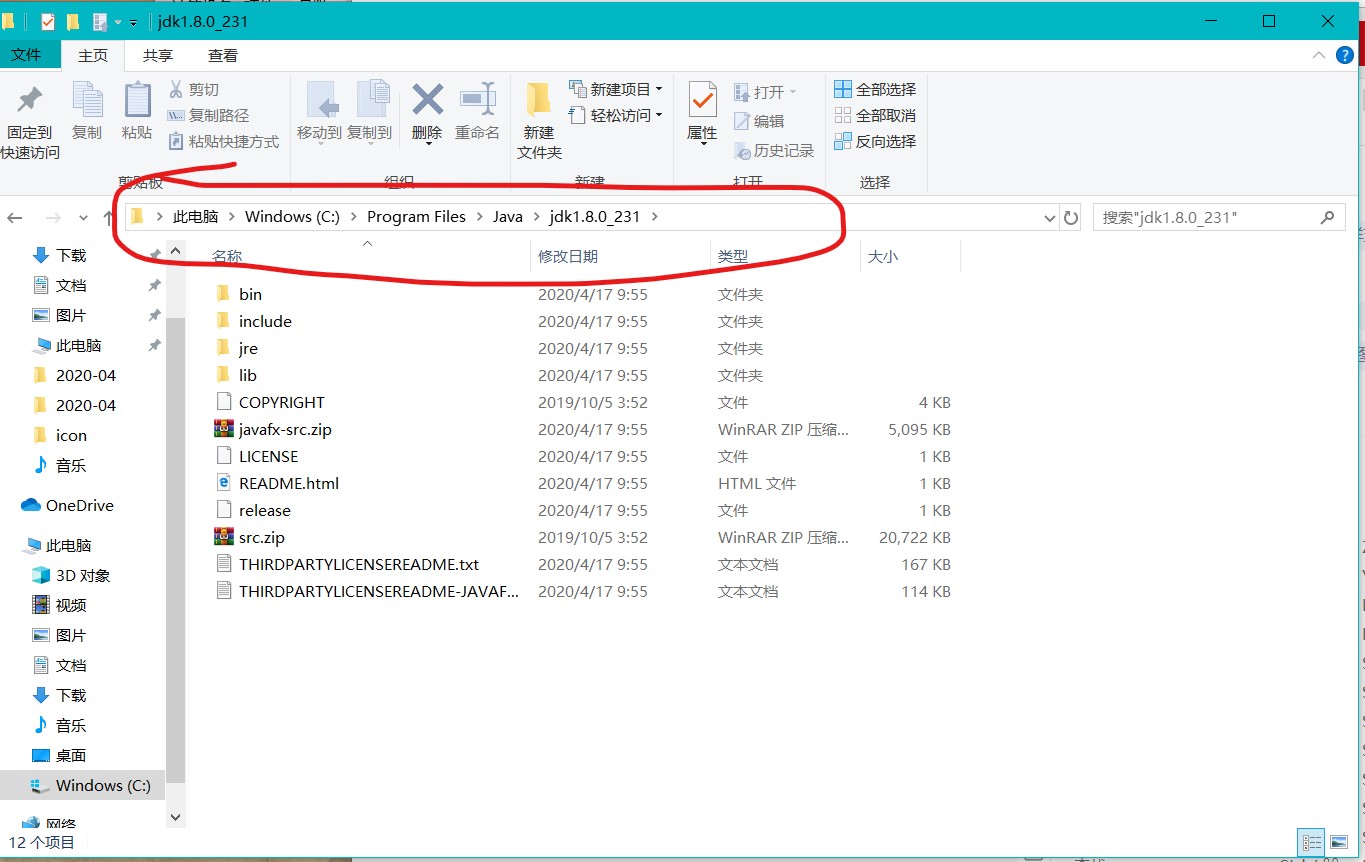Screen dimensions: 1365x862
Task: Click the Copy (复制) ribbon button
Action: coord(87,112)
